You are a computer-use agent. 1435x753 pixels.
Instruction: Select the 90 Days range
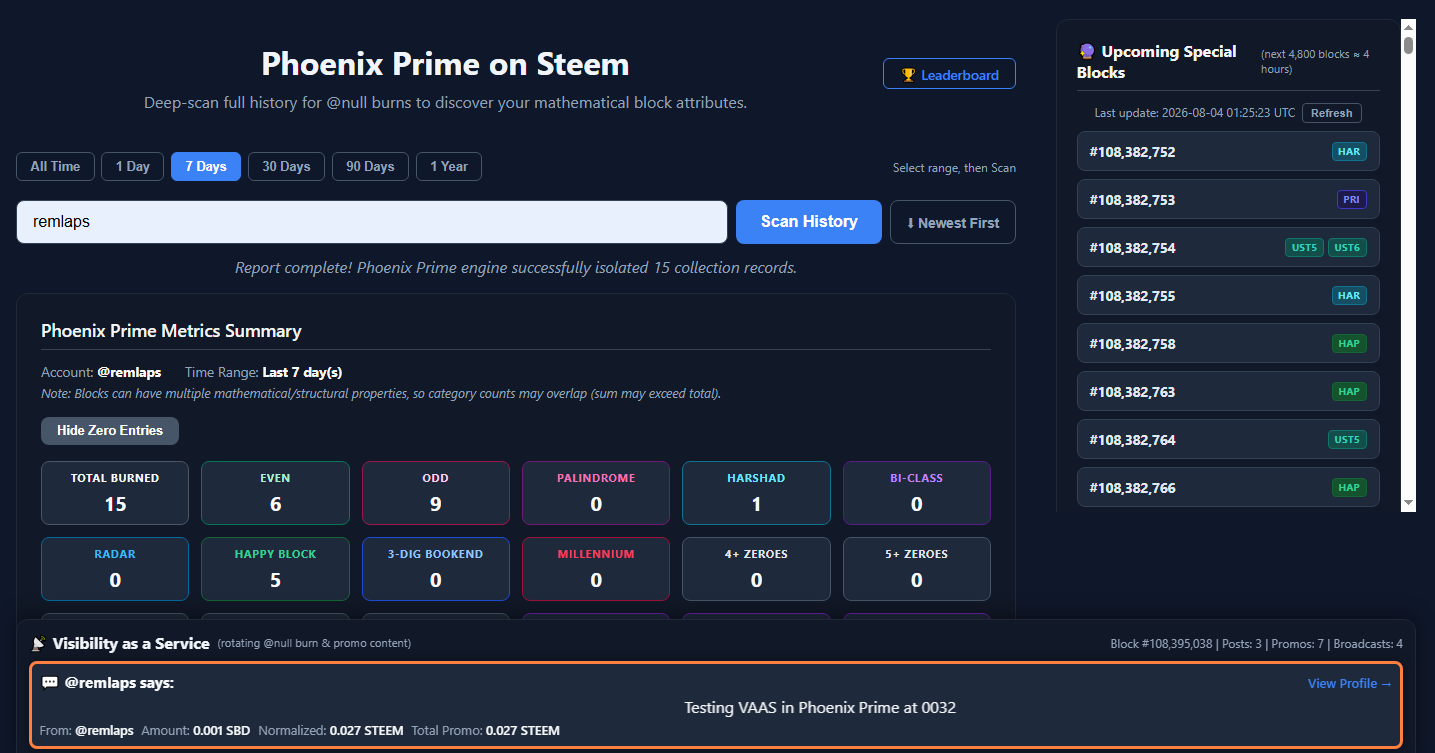point(370,166)
